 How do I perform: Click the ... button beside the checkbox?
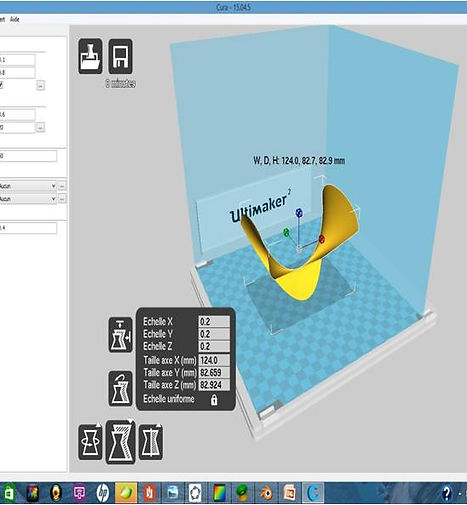click(x=40, y=86)
